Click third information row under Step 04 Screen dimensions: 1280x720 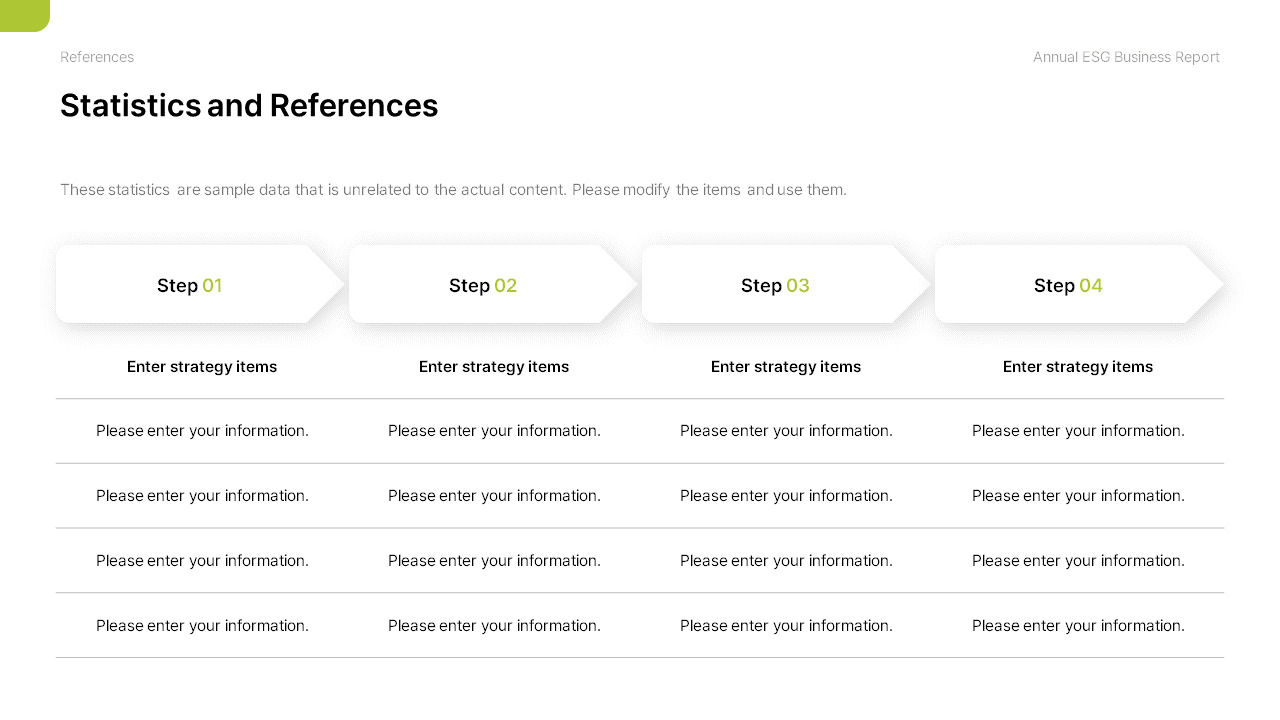(1078, 561)
